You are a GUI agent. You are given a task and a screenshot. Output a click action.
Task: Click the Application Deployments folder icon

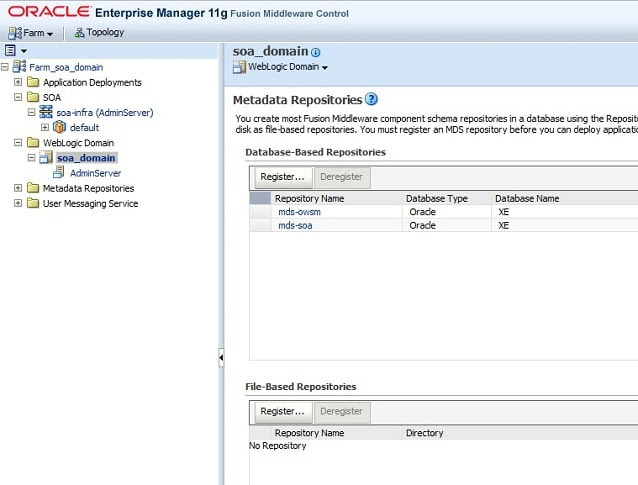tap(33, 82)
